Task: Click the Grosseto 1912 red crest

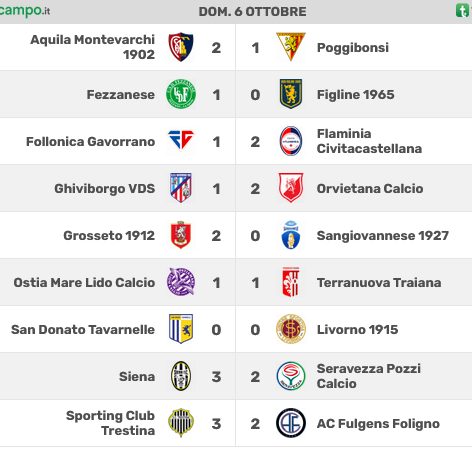Action: click(181, 235)
